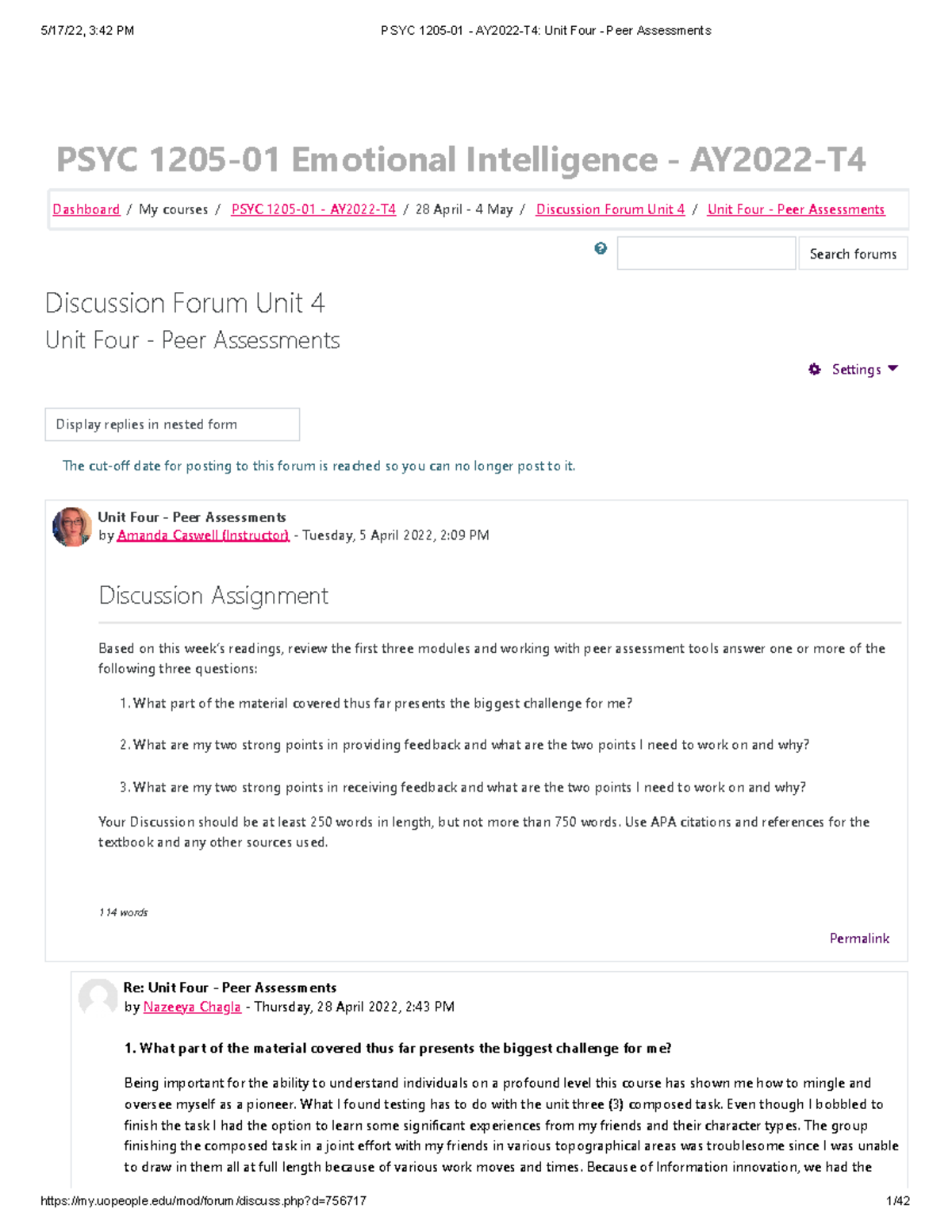The width and height of the screenshot is (952, 1232).
Task: Click the Settings gear icon
Action: (x=815, y=369)
